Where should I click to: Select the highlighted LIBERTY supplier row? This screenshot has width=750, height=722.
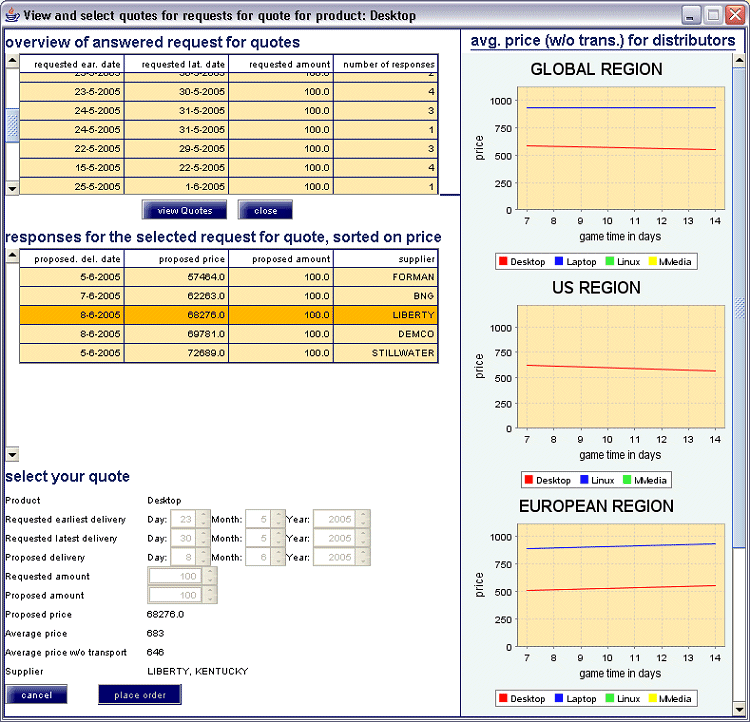coord(229,315)
